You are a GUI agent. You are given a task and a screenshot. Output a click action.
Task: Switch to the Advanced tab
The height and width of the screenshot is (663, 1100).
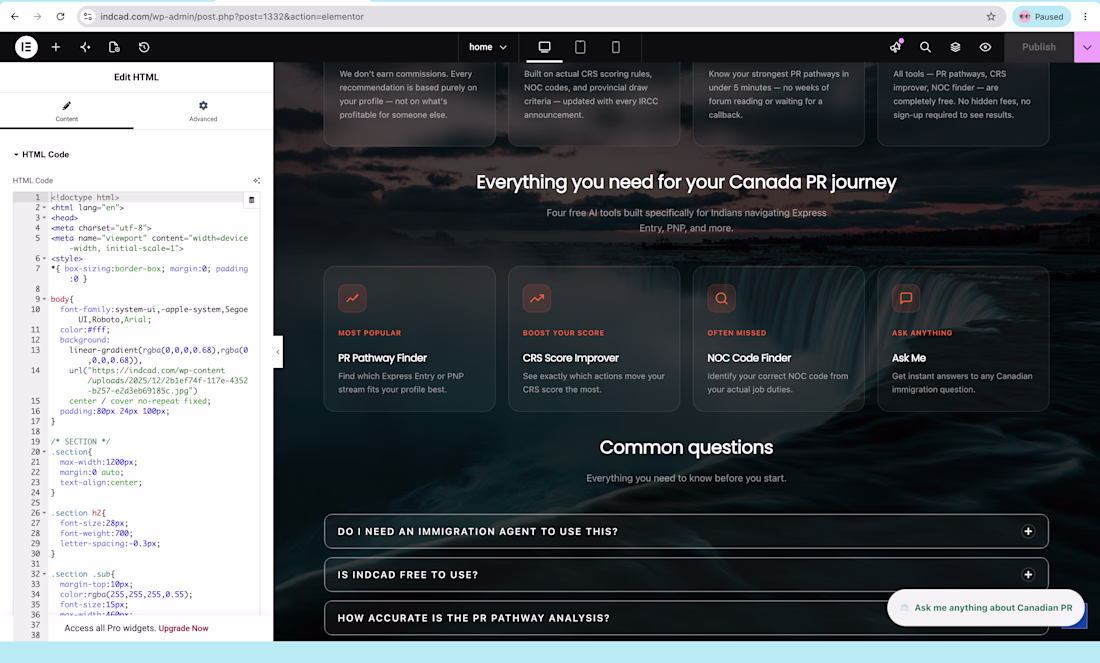pos(203,110)
